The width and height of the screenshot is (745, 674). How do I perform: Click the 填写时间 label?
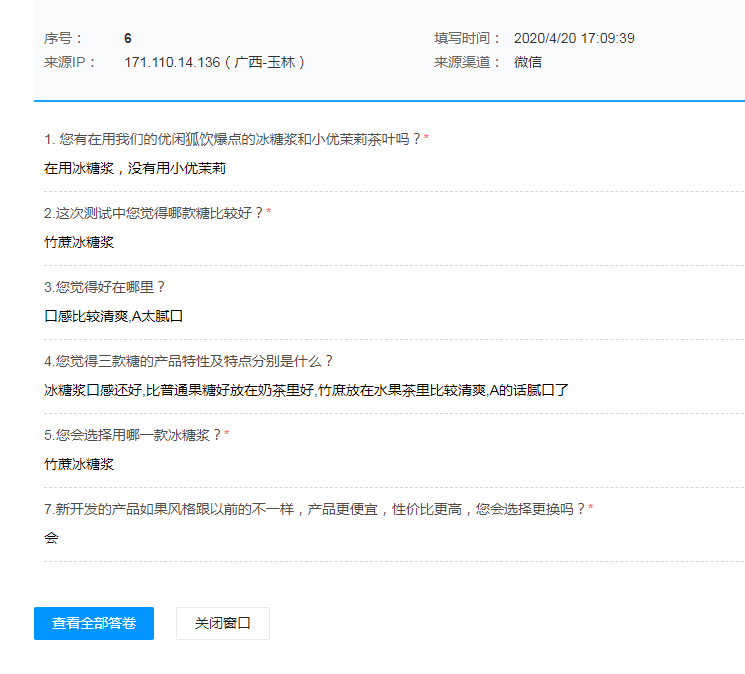tap(467, 38)
